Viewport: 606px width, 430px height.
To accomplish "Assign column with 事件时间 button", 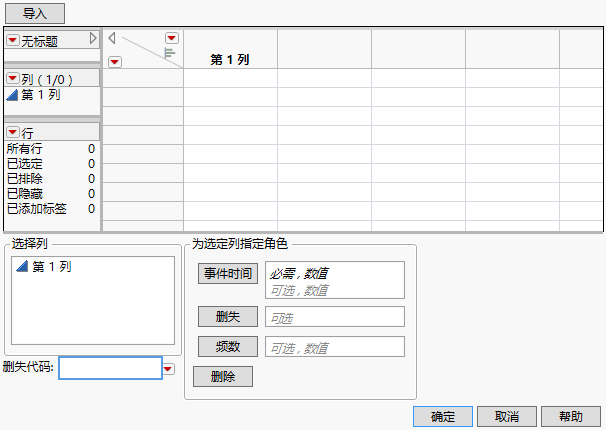I will coord(228,274).
